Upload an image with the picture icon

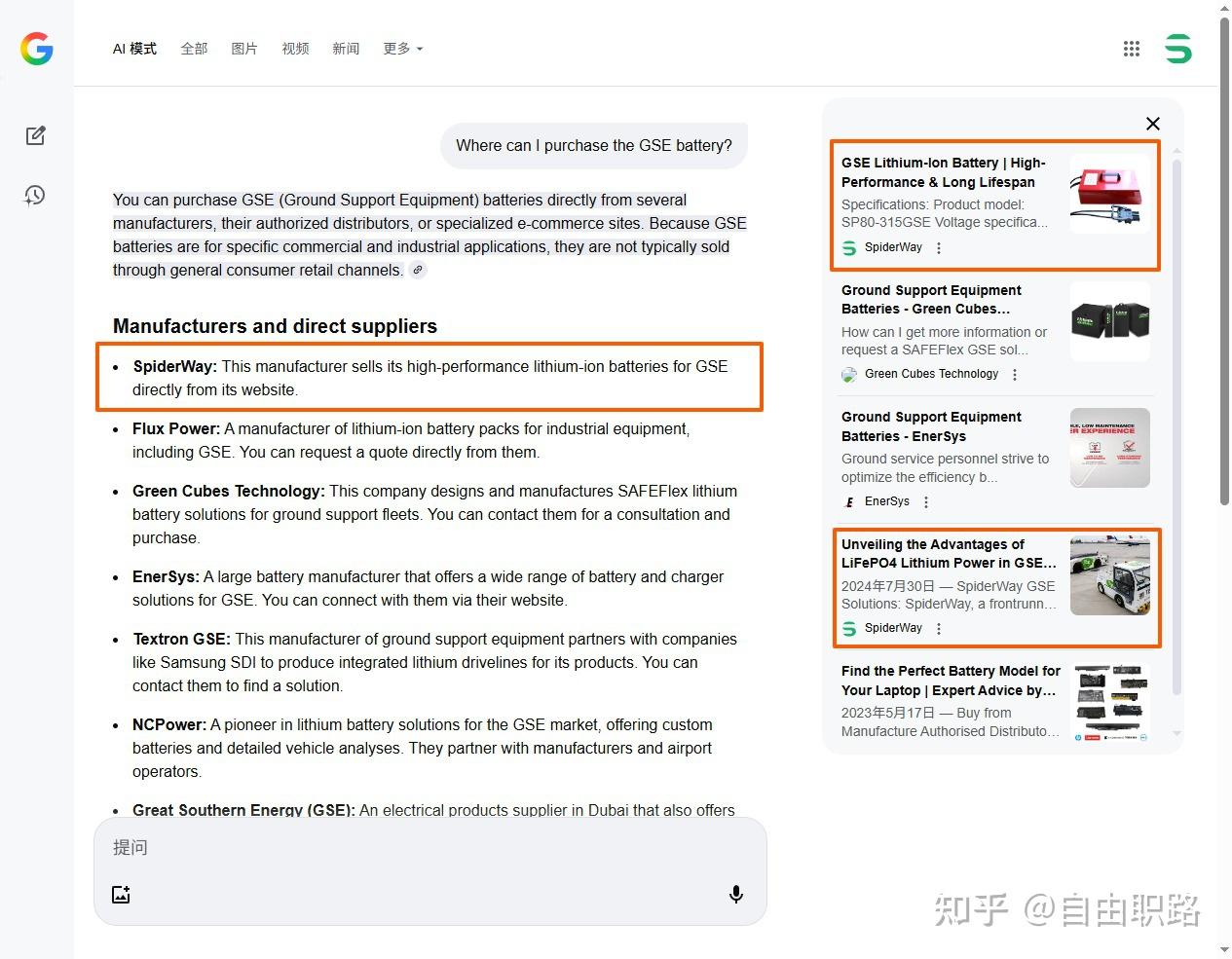click(121, 895)
